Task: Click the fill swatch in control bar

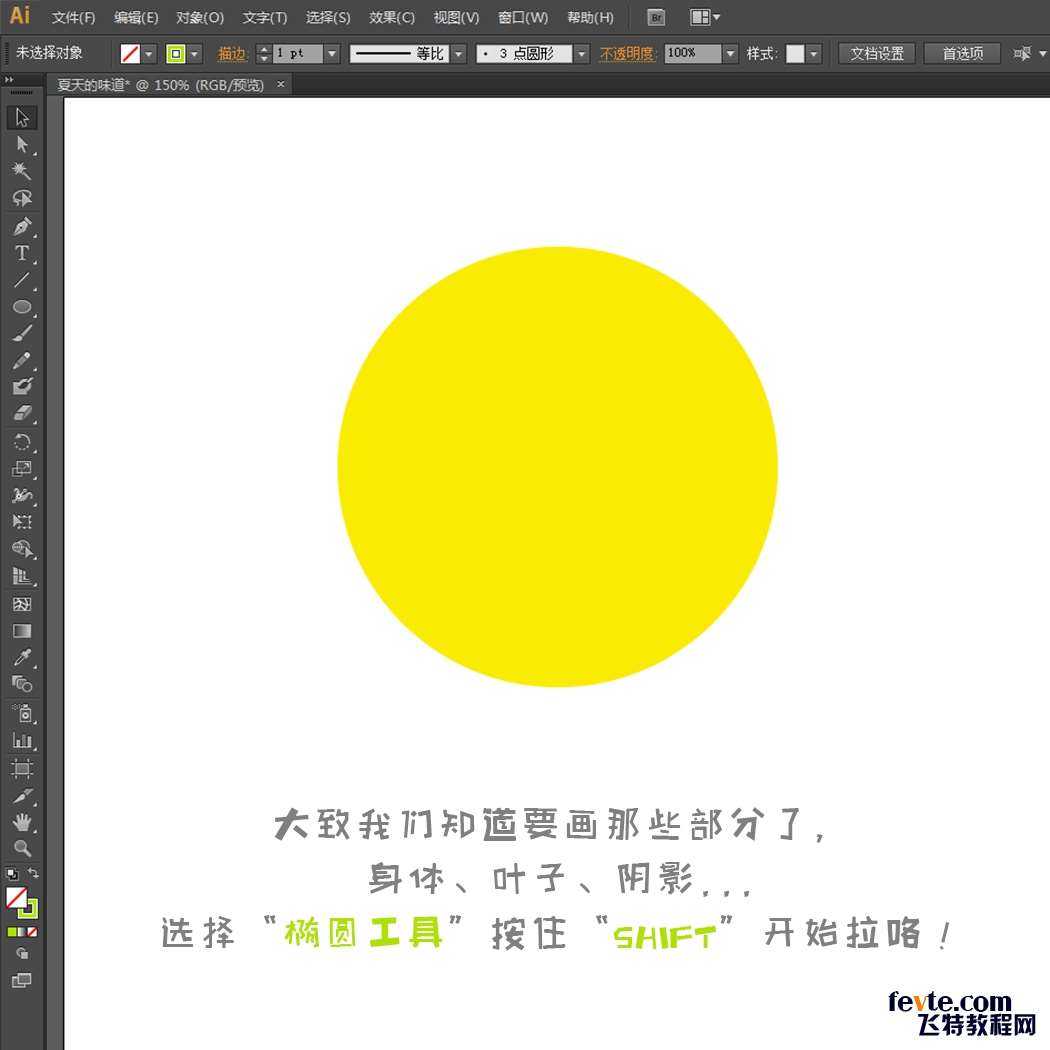Action: (x=130, y=54)
